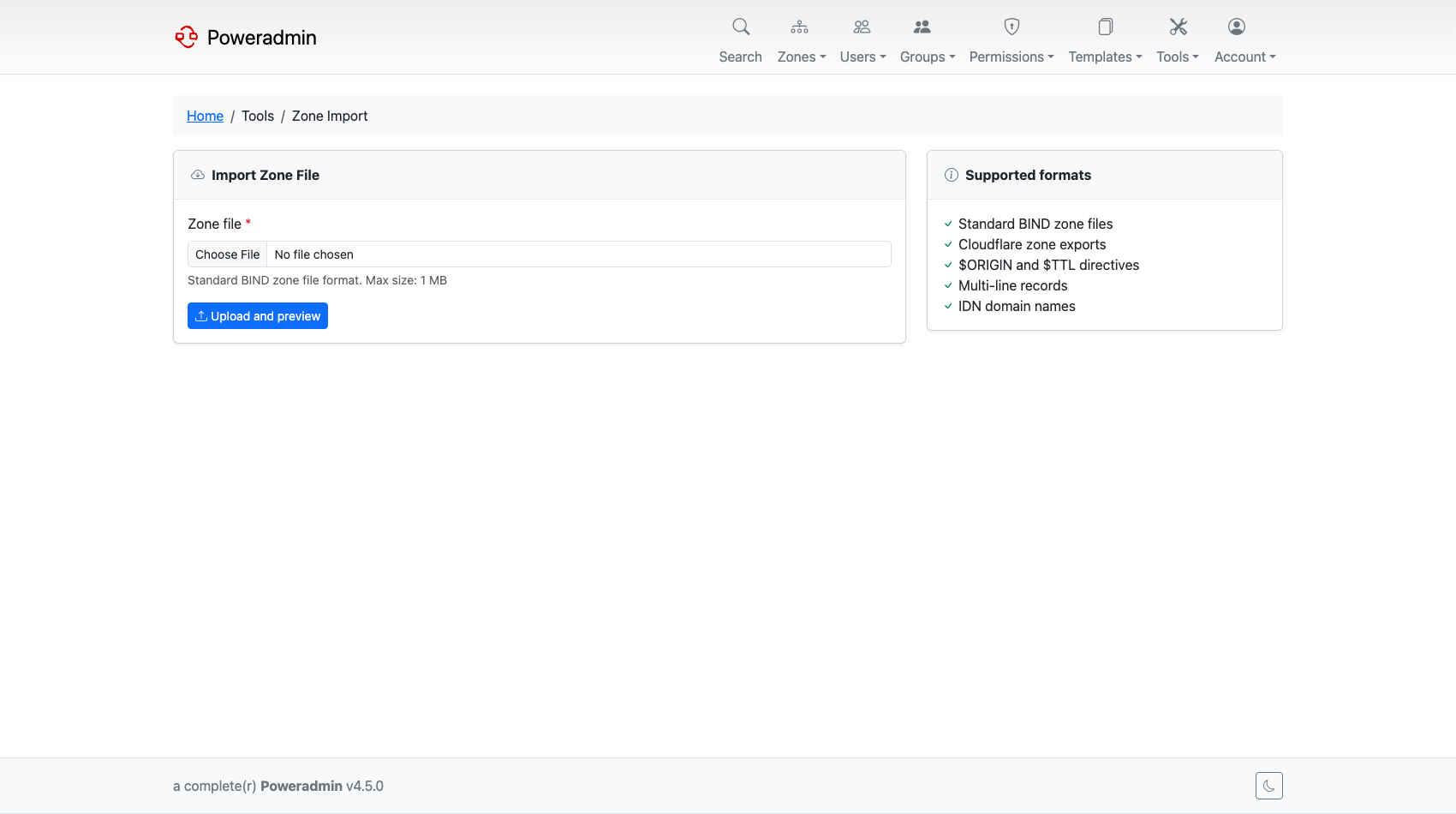Screen dimensions: 1456x814
Task: Open the Zones dropdown menu
Action: (802, 57)
